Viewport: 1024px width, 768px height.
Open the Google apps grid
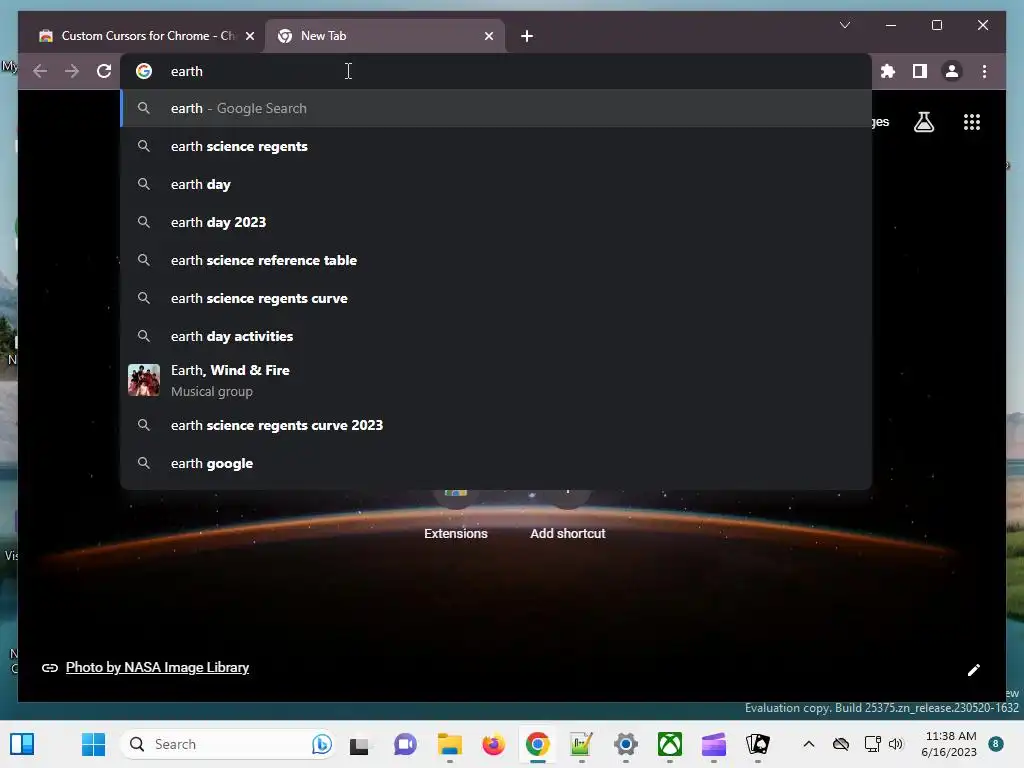972,122
